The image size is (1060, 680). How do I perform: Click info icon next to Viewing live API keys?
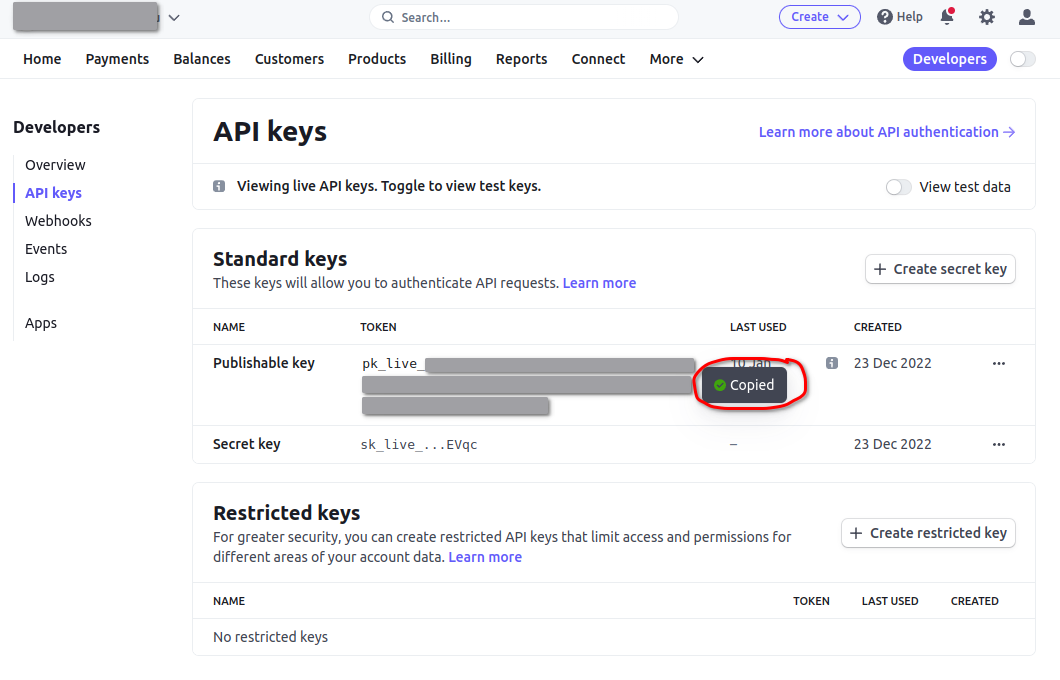[219, 186]
